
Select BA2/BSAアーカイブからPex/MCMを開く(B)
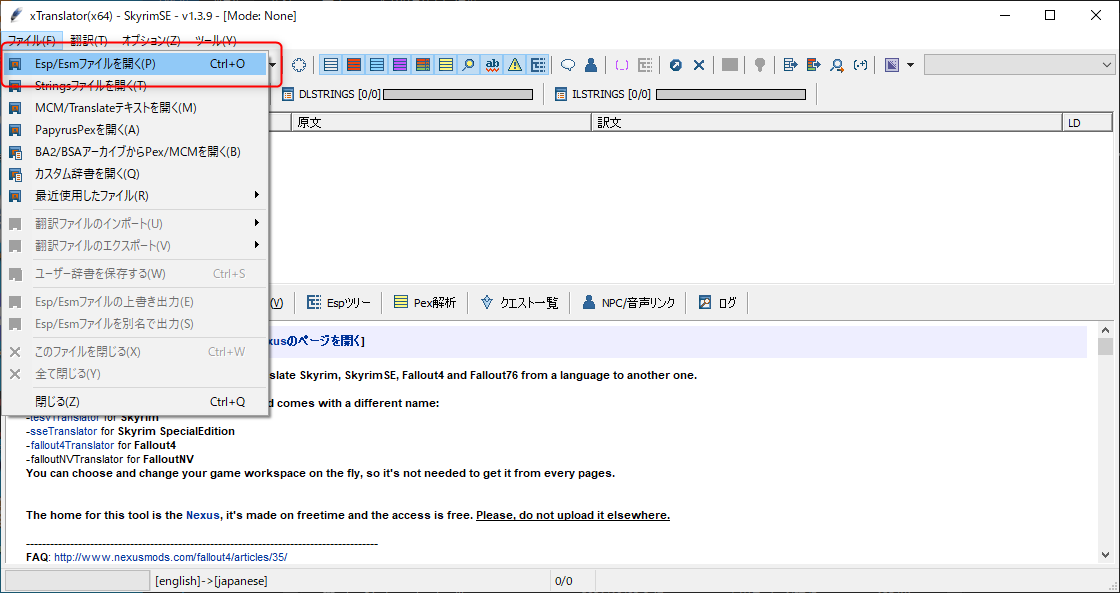tap(135, 151)
